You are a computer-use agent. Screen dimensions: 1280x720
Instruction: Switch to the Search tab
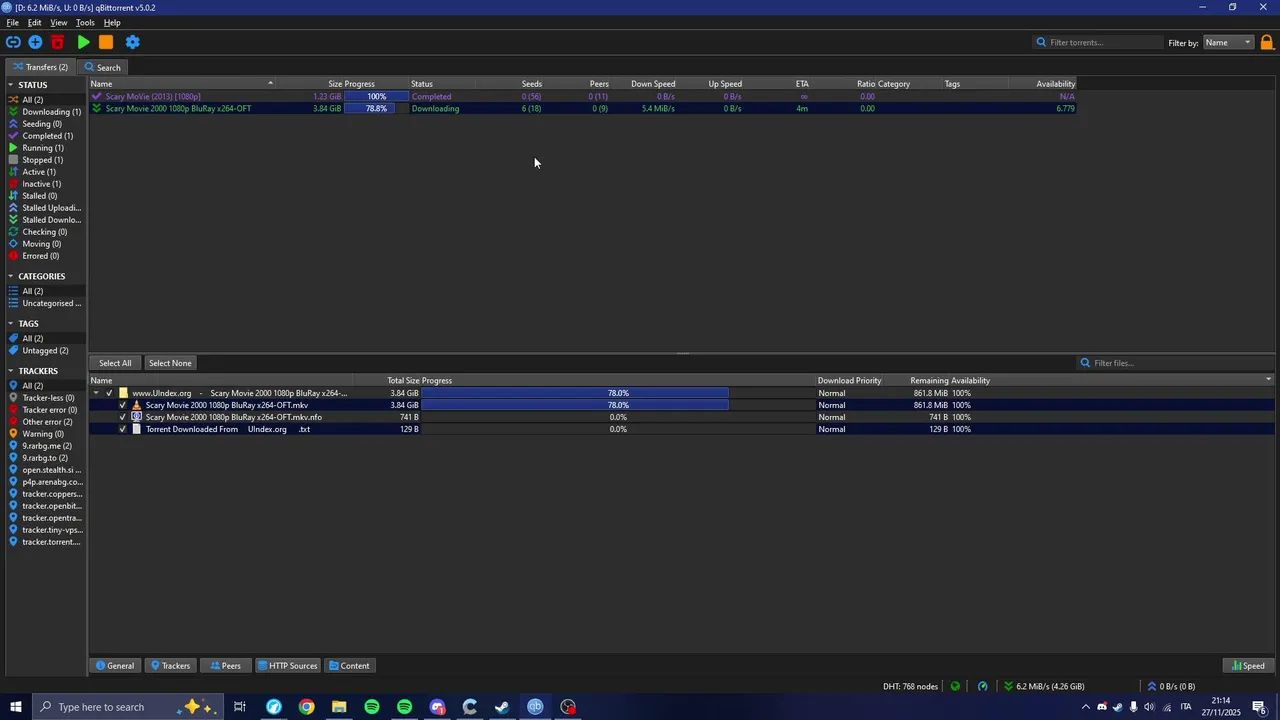102,67
